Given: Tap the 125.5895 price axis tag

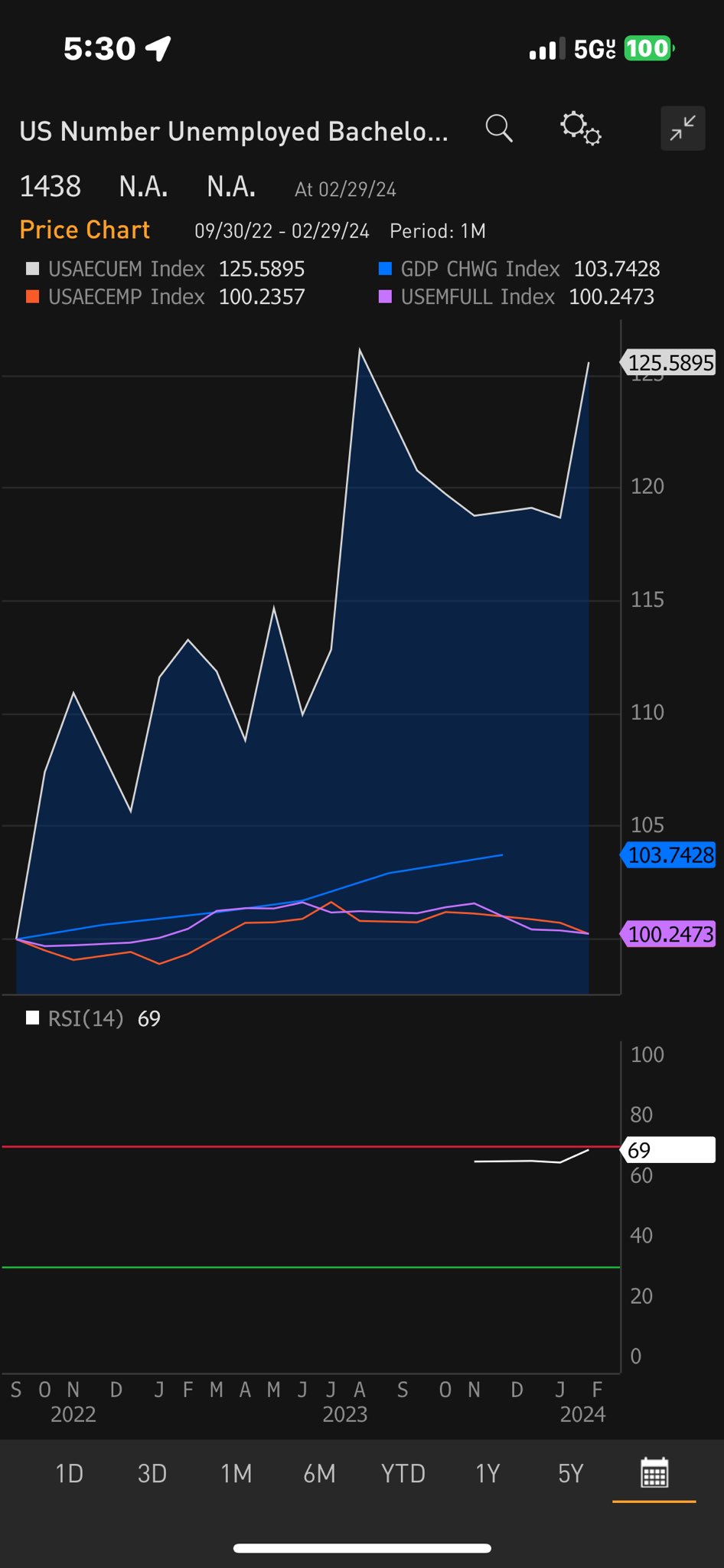Looking at the screenshot, I should tap(668, 362).
